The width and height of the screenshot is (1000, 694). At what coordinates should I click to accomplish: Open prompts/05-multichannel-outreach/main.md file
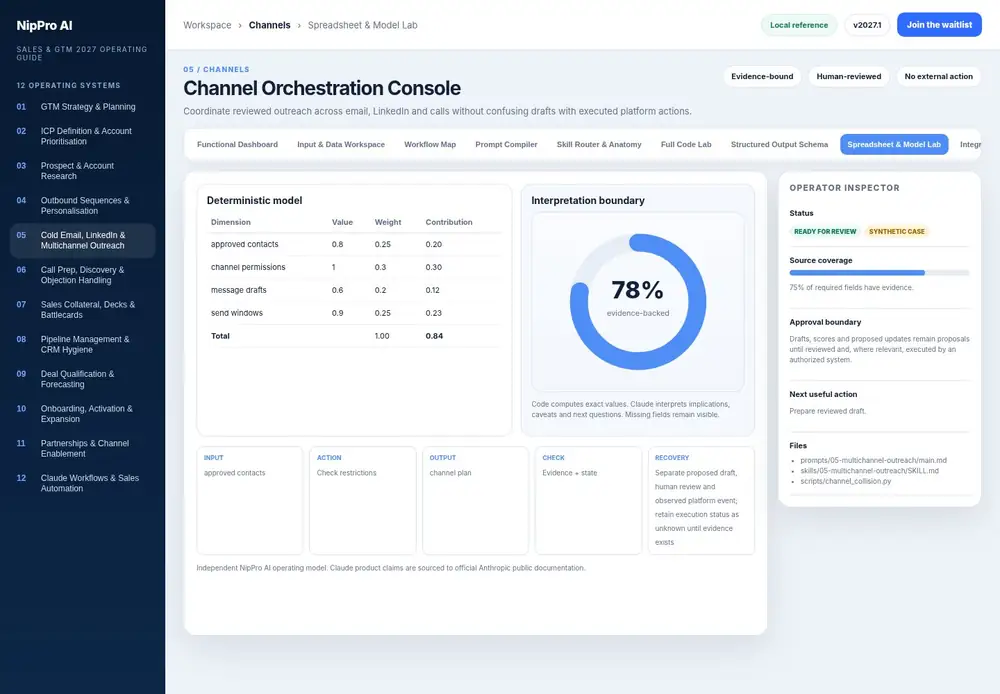tap(873, 460)
